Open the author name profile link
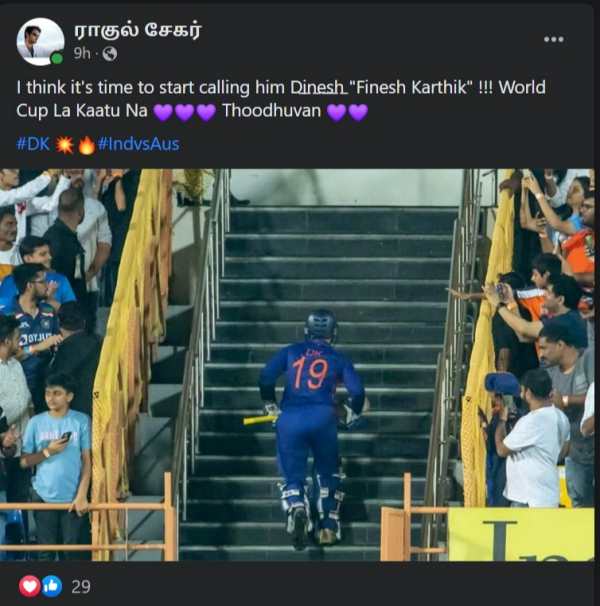Image resolution: width=600 pixels, height=606 pixels. 137,29
